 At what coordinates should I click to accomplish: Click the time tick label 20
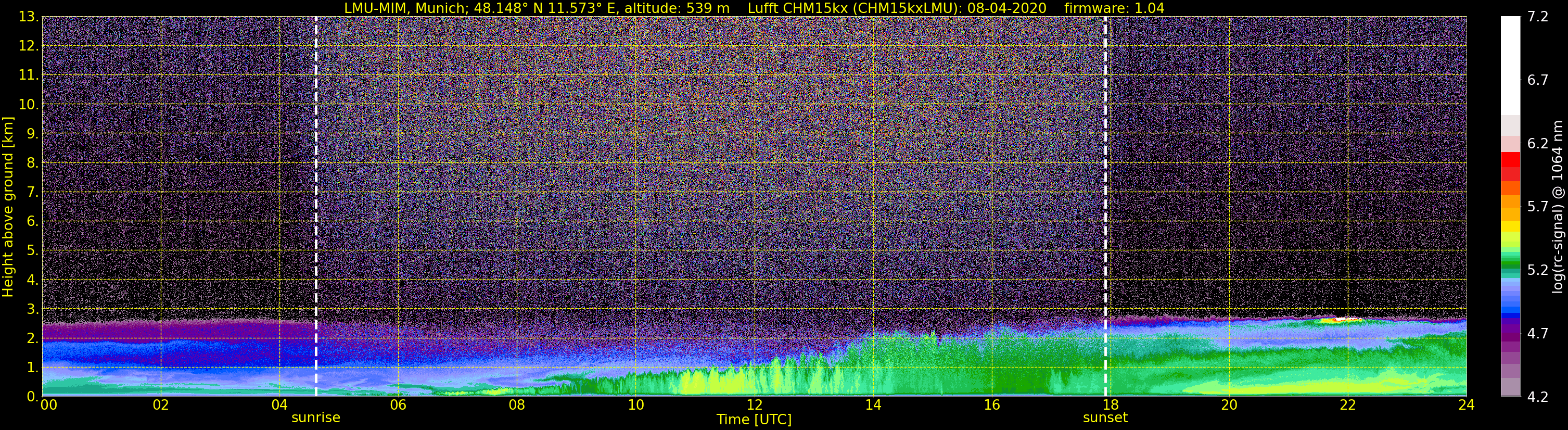click(1229, 405)
